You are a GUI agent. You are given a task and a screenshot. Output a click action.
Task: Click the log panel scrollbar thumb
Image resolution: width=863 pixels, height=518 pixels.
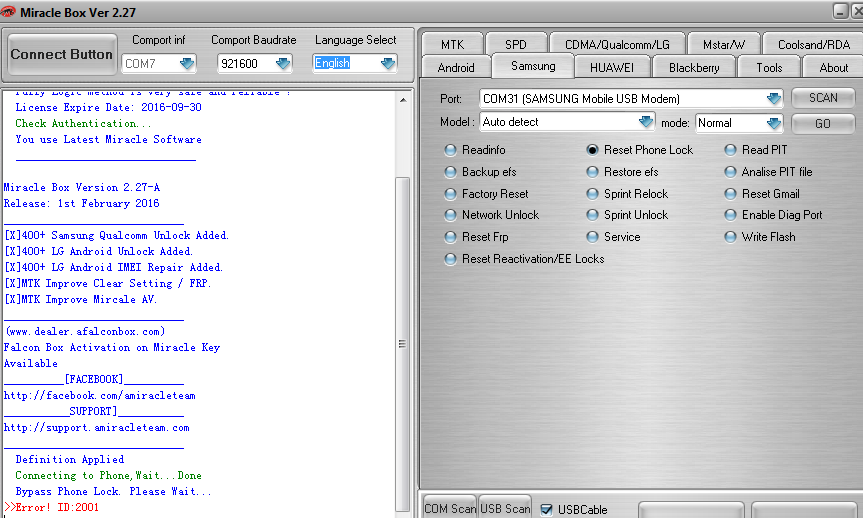402,344
